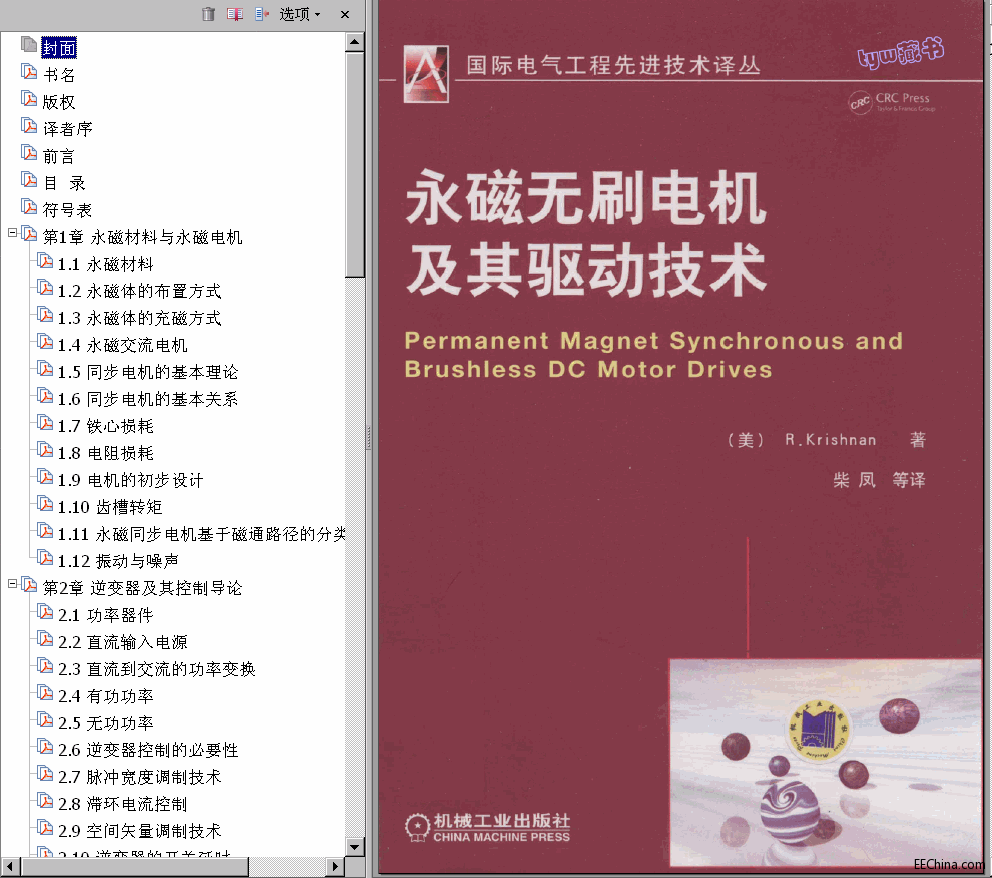Click the page icon beside 1.5 同步电机的基本理论

pos(44,369)
